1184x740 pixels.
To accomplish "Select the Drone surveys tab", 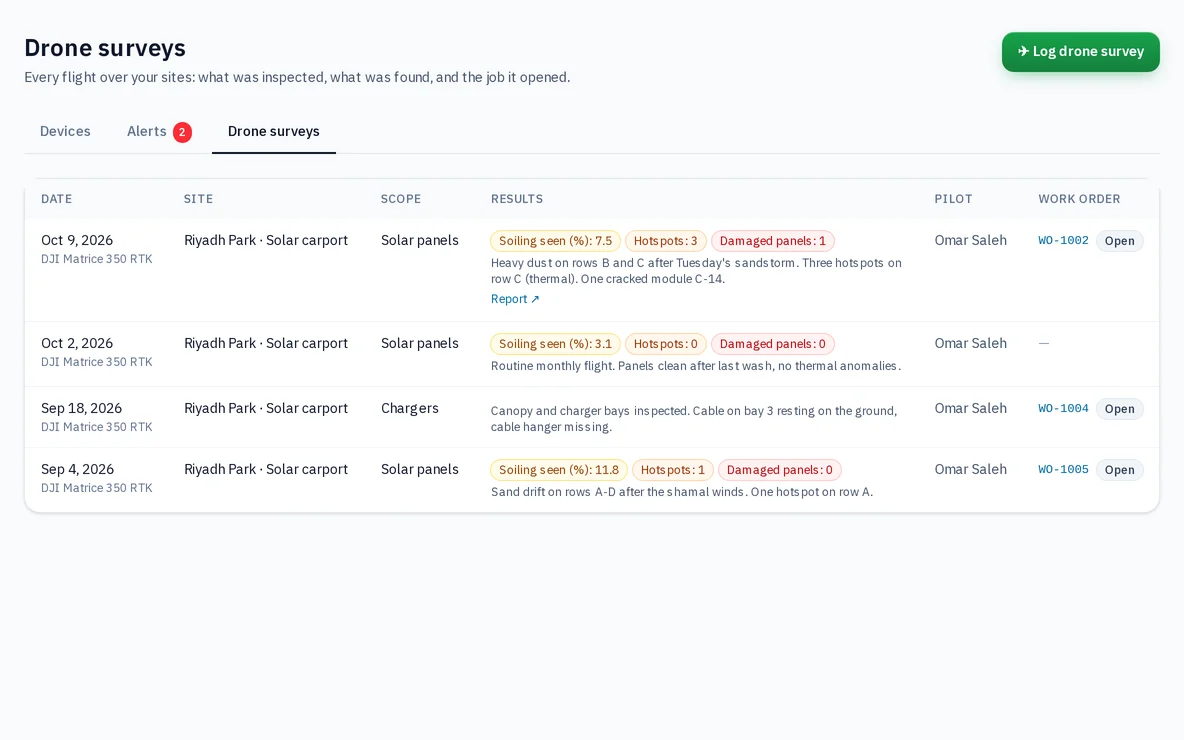I will (x=273, y=131).
